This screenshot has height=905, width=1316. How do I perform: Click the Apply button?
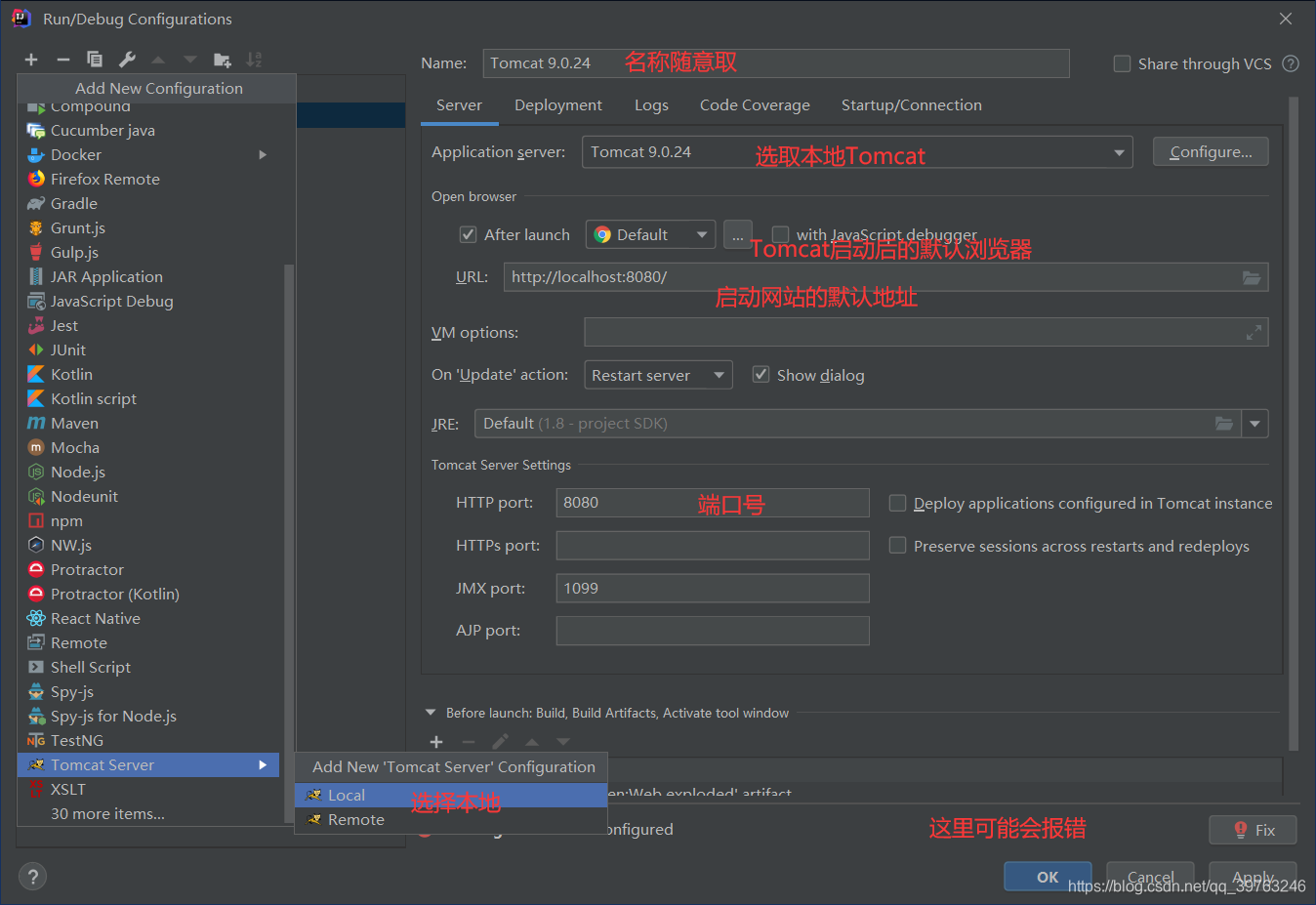(1253, 877)
